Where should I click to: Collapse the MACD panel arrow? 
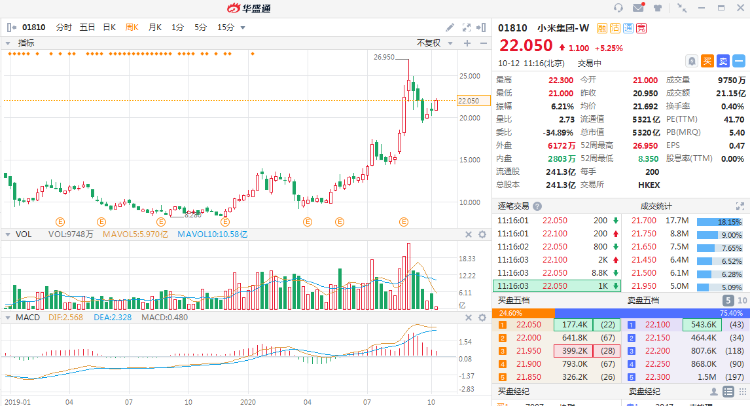(8, 318)
